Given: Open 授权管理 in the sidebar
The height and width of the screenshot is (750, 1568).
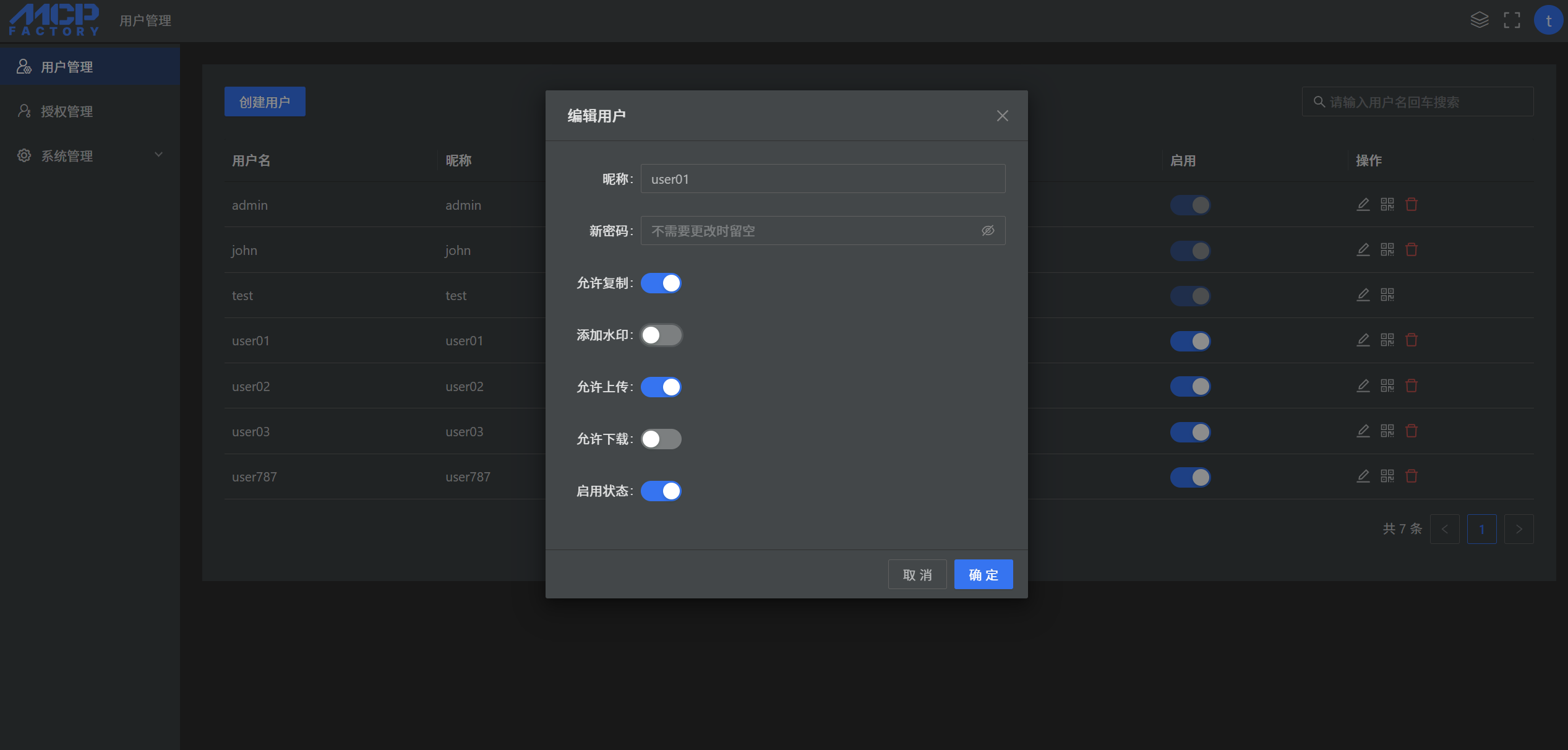Looking at the screenshot, I should [67, 111].
